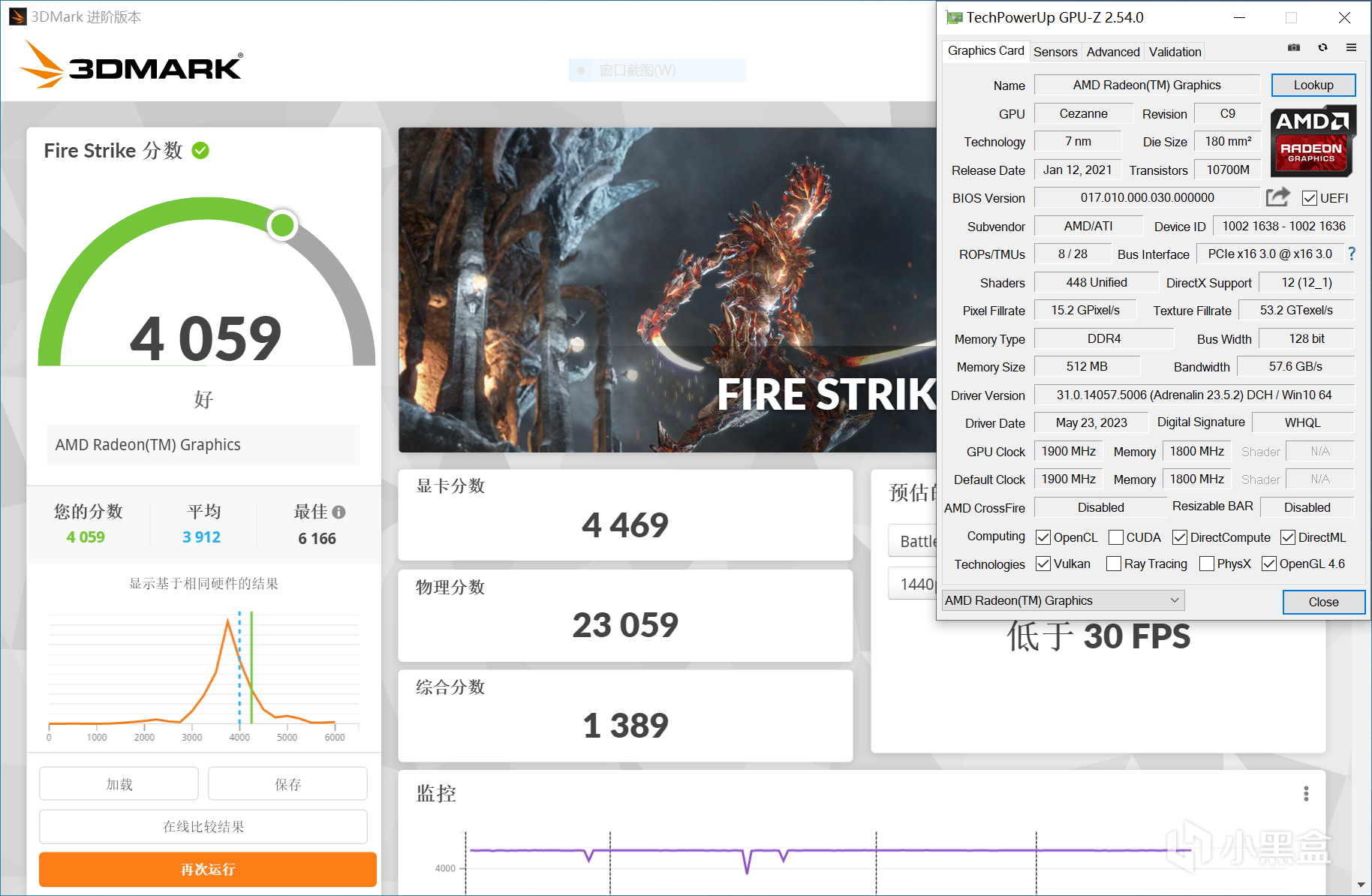The image size is (1372, 896).
Task: Click the info icon next to 最佳
Action: [338, 512]
